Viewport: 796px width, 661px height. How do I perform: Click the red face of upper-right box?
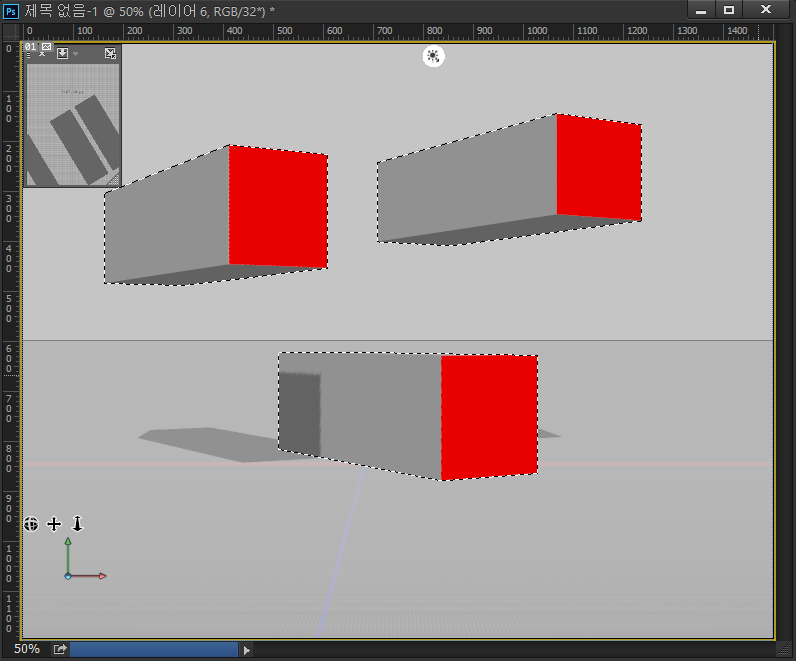click(x=598, y=168)
